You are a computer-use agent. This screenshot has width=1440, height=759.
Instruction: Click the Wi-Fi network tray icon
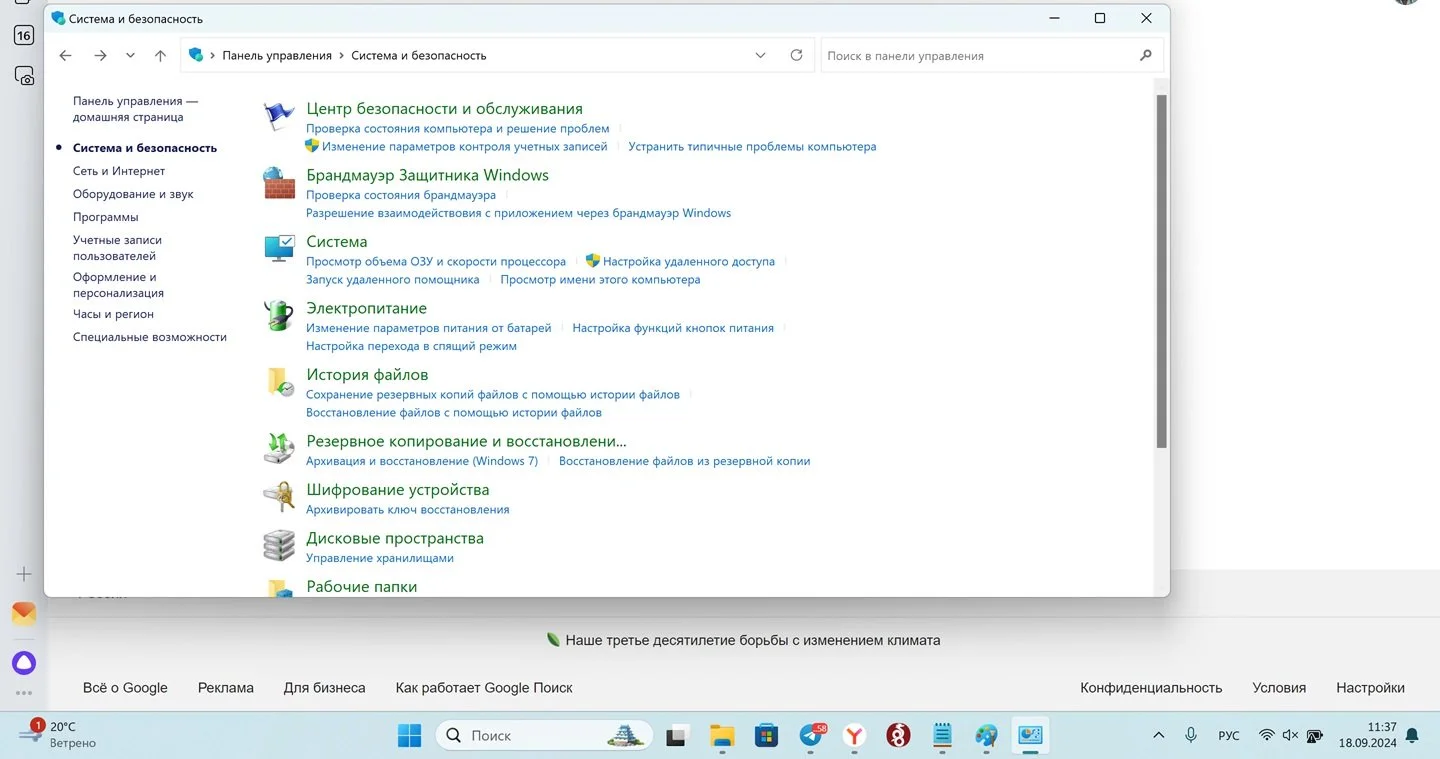(1266, 735)
